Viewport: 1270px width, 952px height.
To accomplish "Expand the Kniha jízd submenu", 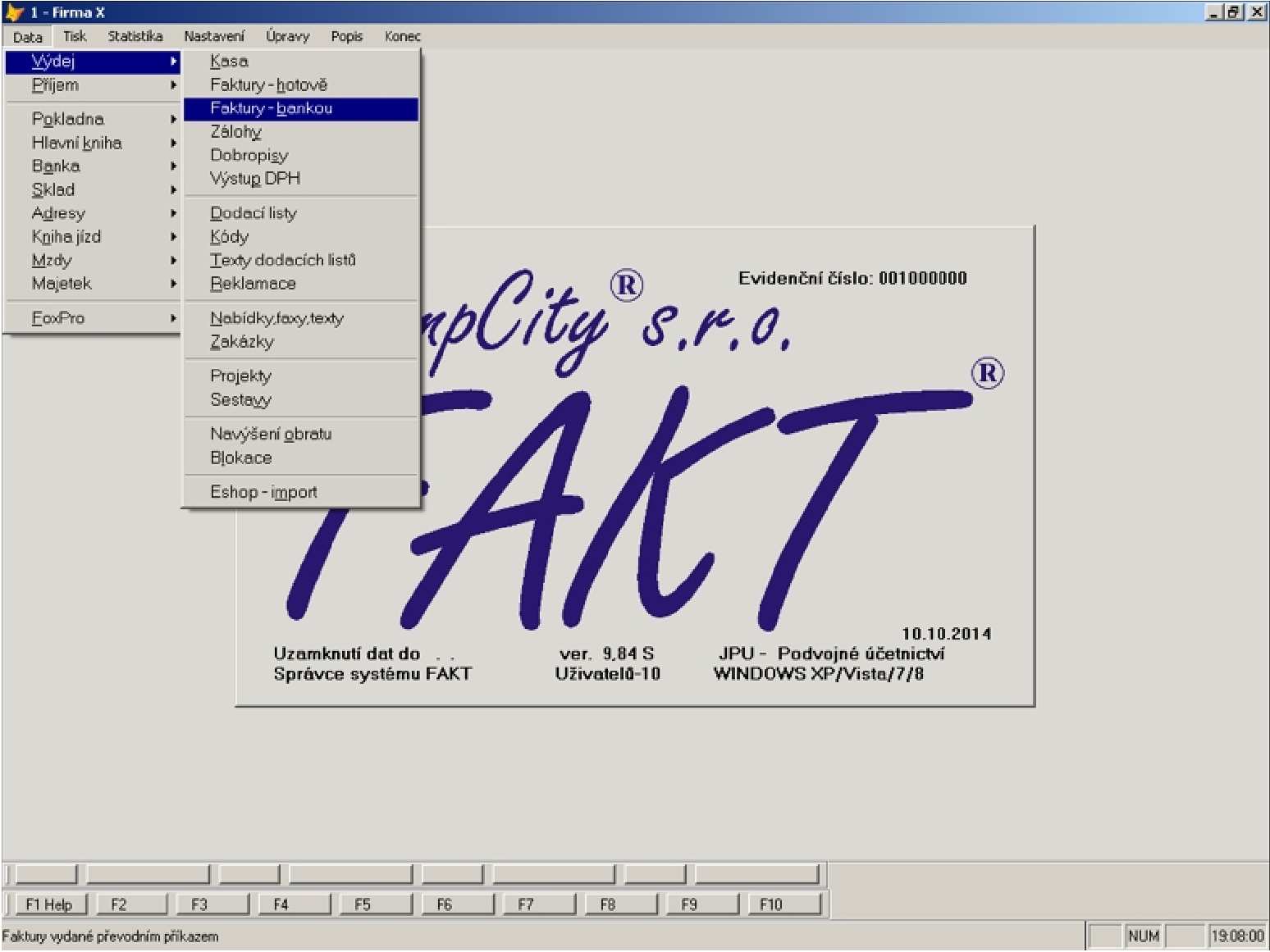I will pos(93,237).
